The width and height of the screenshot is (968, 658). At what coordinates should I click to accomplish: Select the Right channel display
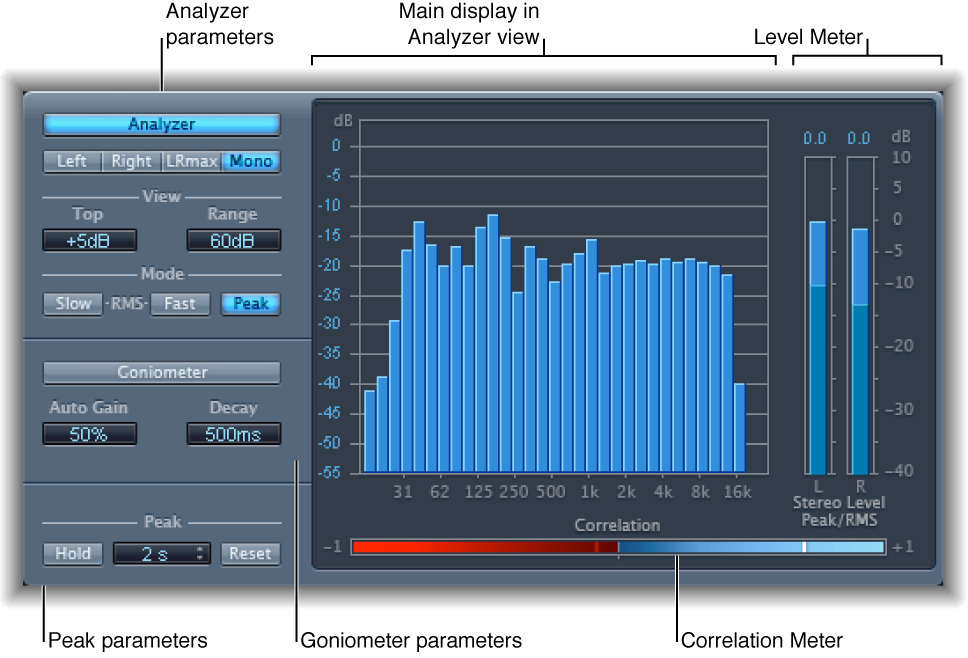[132, 160]
